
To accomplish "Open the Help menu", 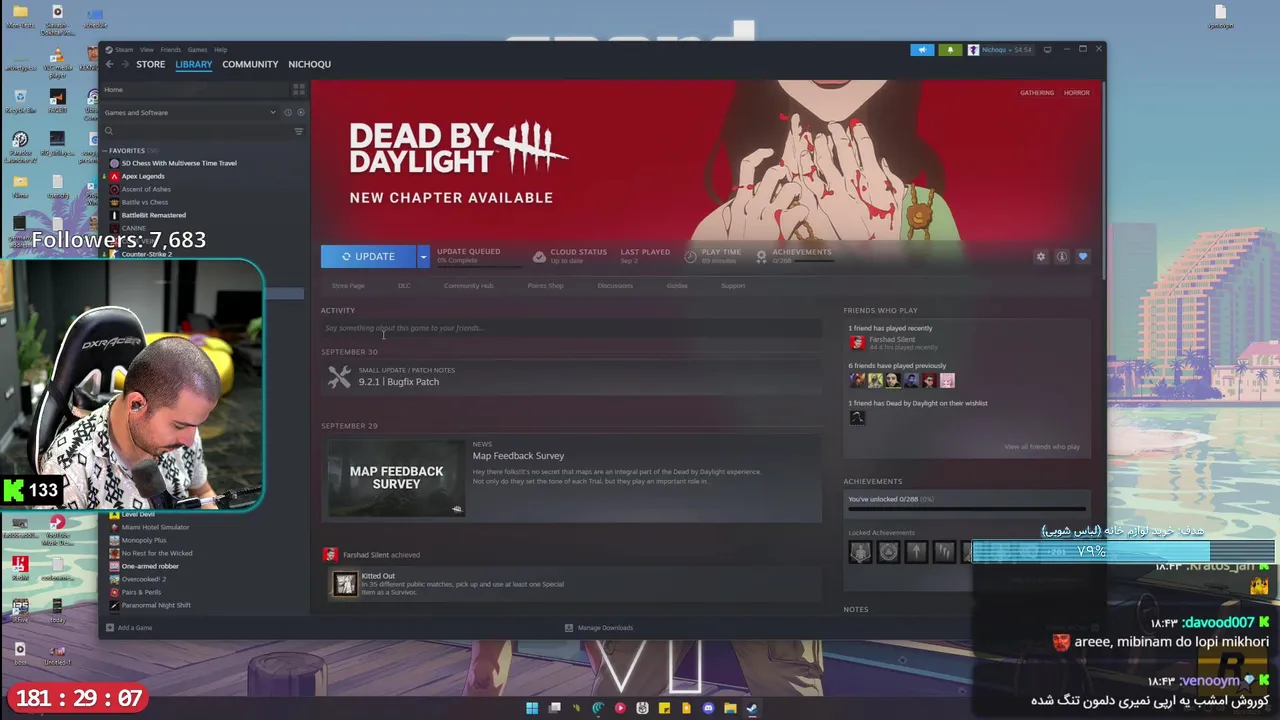I will (x=220, y=50).
